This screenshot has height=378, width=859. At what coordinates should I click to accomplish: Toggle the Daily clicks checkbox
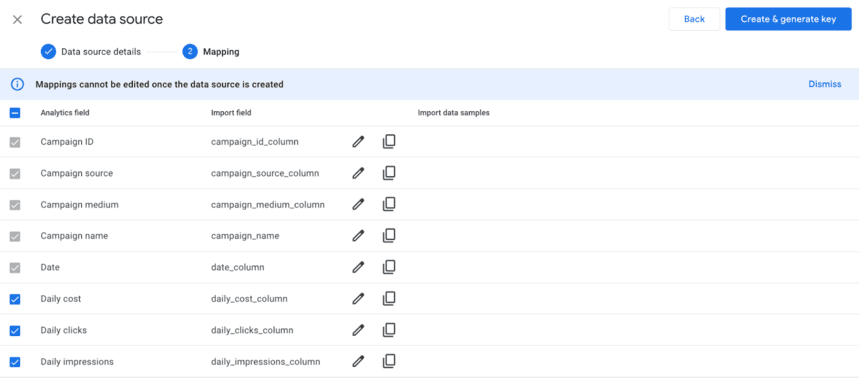coord(15,330)
